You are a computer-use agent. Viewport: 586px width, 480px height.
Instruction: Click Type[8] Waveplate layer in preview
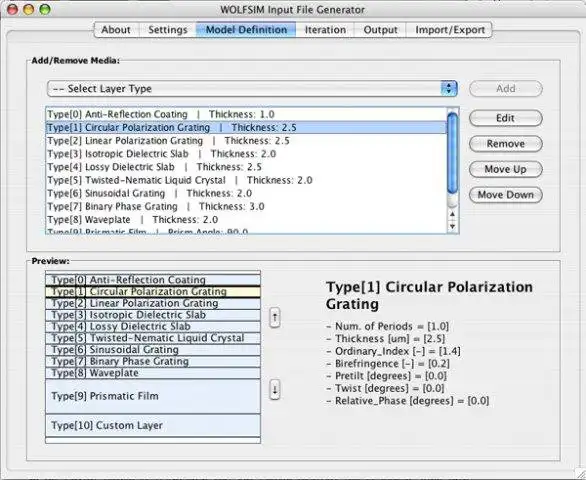pyautogui.click(x=153, y=373)
